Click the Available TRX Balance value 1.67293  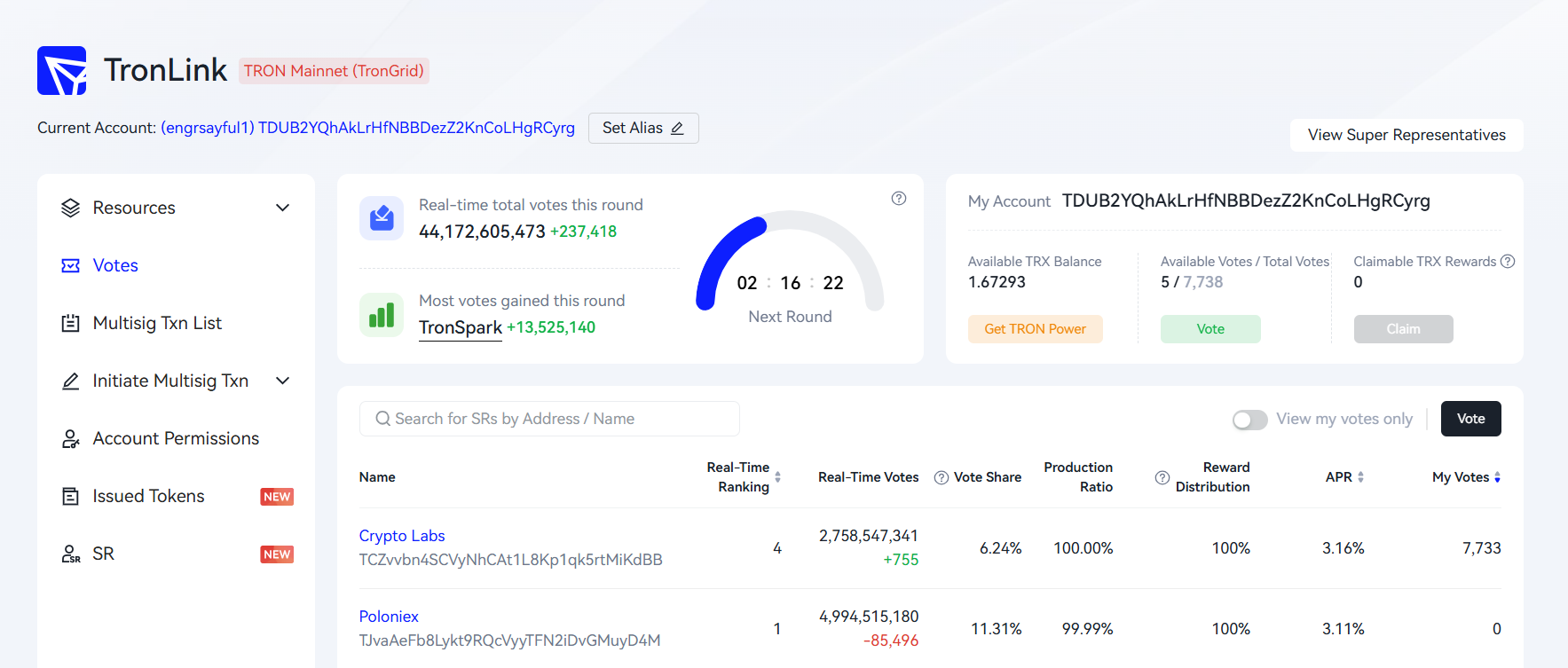coord(997,282)
